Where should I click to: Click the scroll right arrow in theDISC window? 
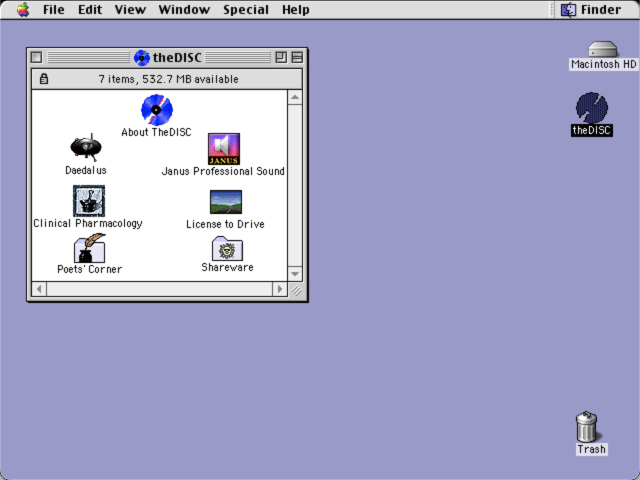(x=280, y=289)
